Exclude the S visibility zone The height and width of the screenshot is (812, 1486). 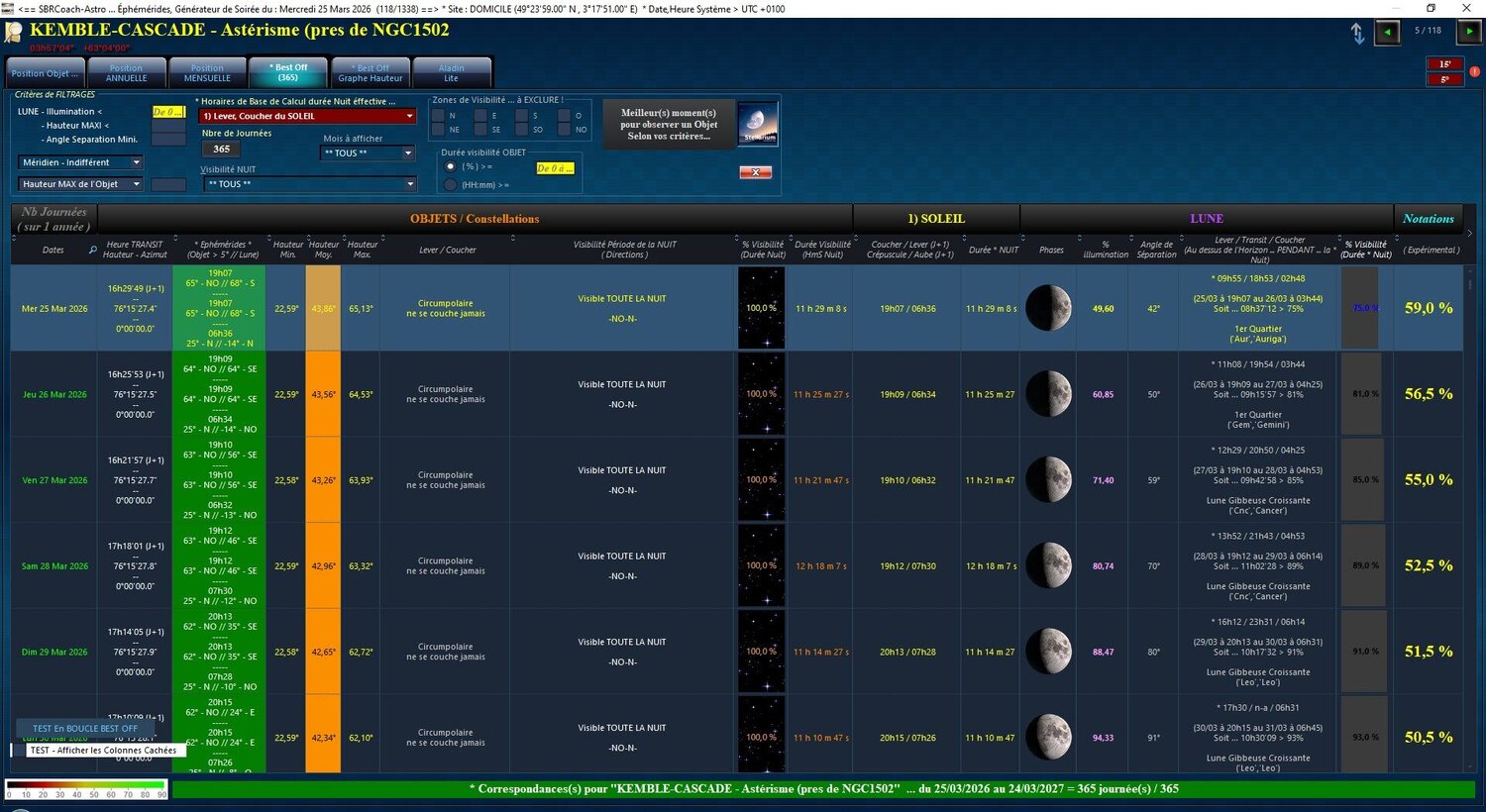pyautogui.click(x=522, y=116)
